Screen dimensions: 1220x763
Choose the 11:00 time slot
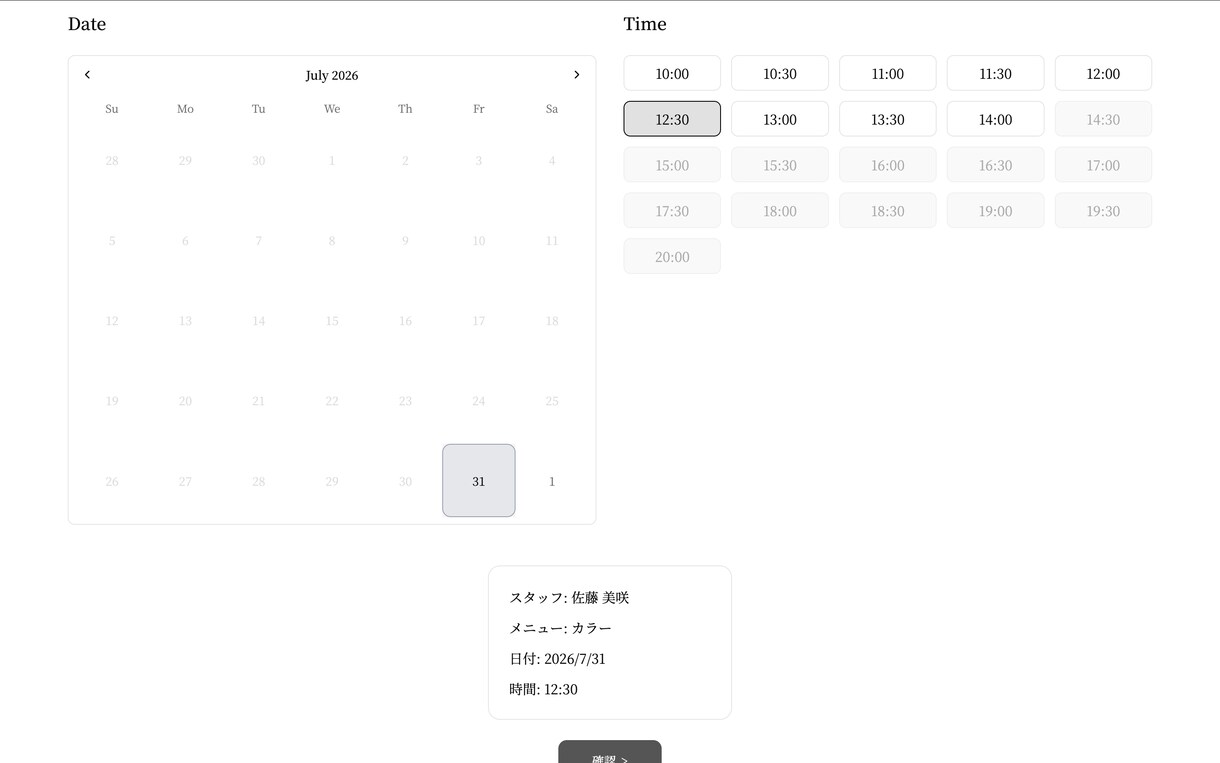[888, 73]
